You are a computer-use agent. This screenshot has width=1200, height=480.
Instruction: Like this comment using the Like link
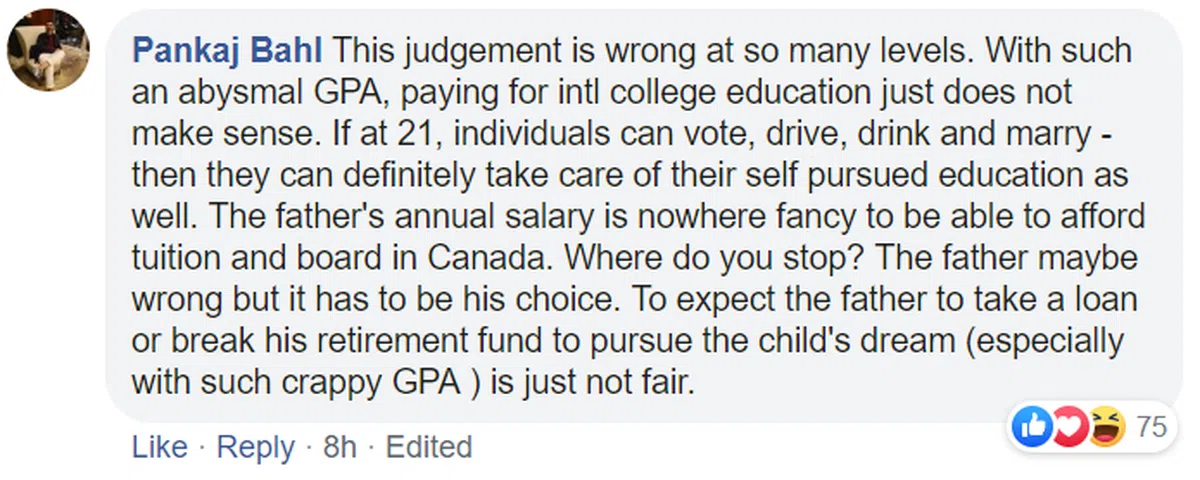click(159, 447)
